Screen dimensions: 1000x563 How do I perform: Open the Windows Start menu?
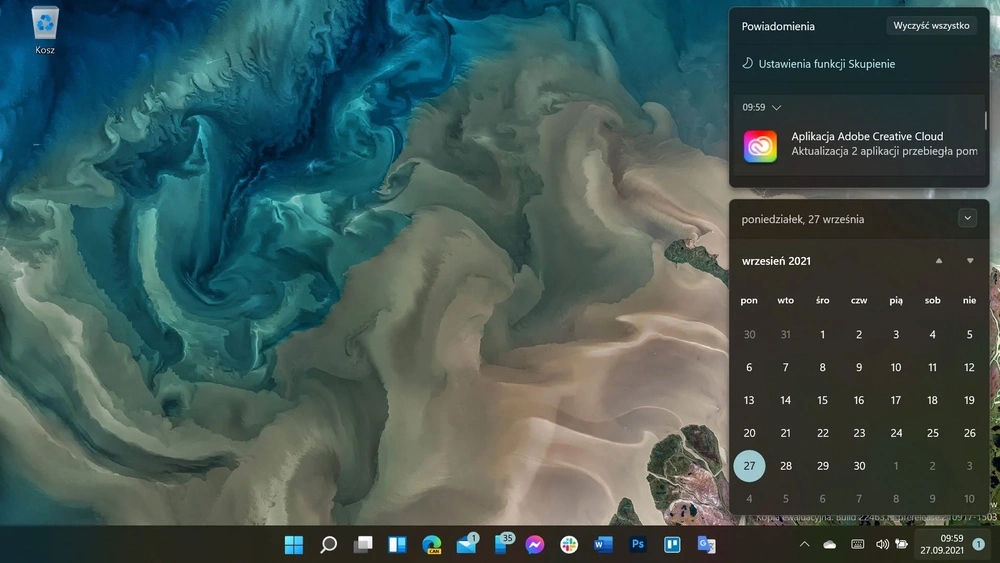tap(294, 545)
